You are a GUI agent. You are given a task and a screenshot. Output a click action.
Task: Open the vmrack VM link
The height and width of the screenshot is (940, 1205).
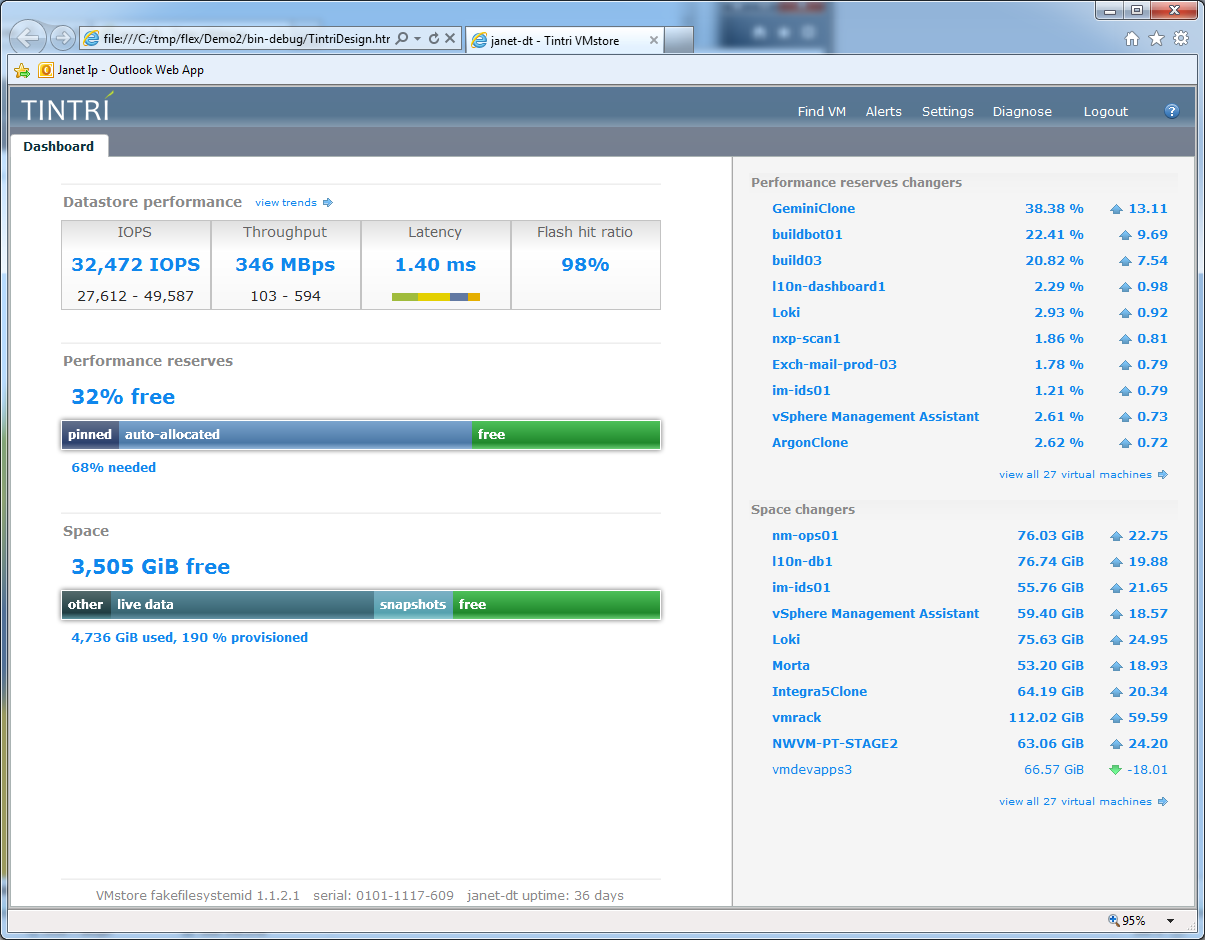click(x=797, y=718)
